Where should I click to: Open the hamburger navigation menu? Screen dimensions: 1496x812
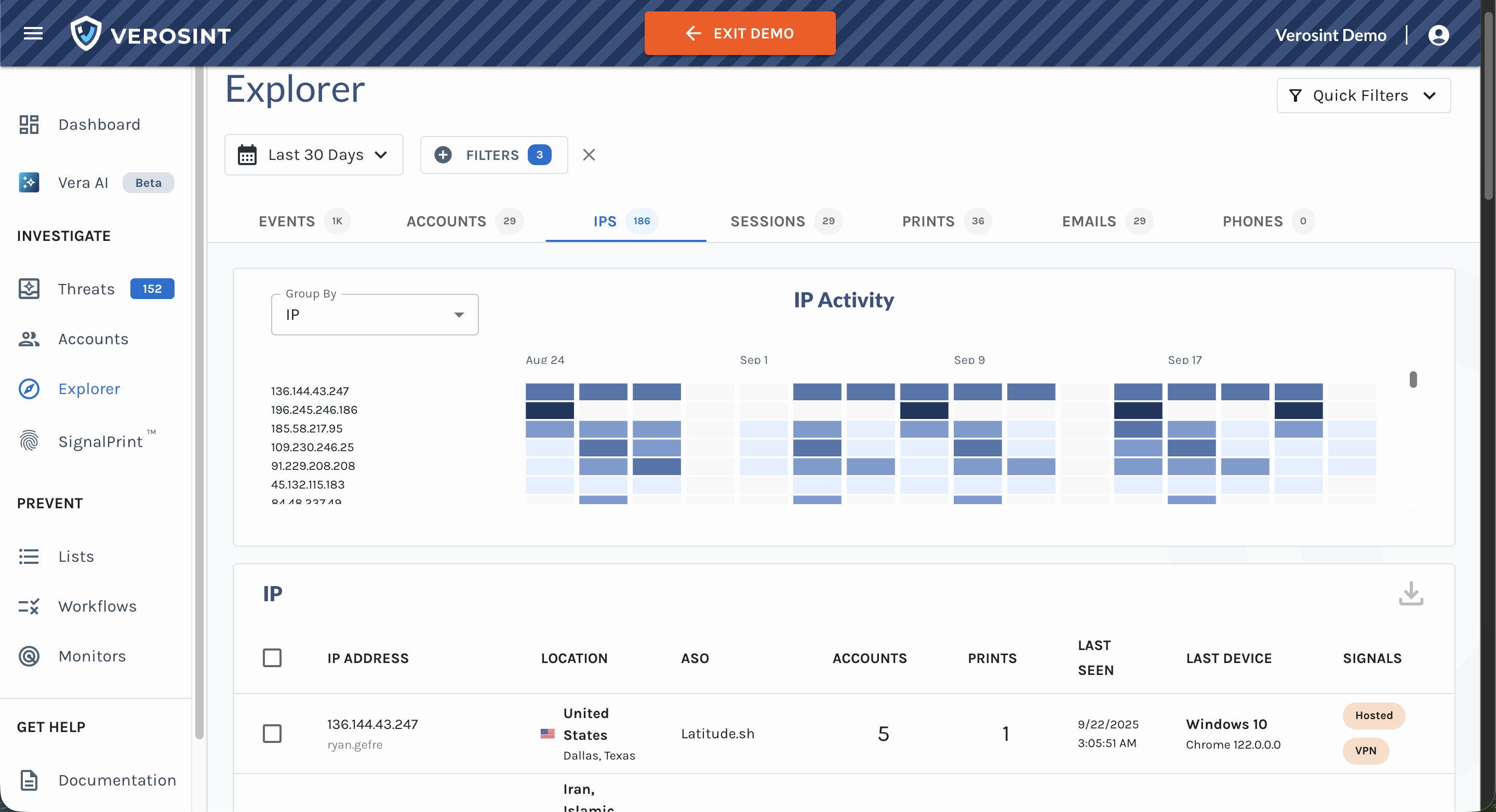click(33, 34)
